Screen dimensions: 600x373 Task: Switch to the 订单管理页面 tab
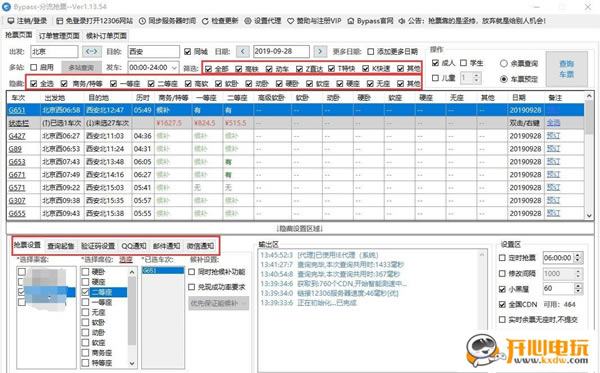click(59, 36)
